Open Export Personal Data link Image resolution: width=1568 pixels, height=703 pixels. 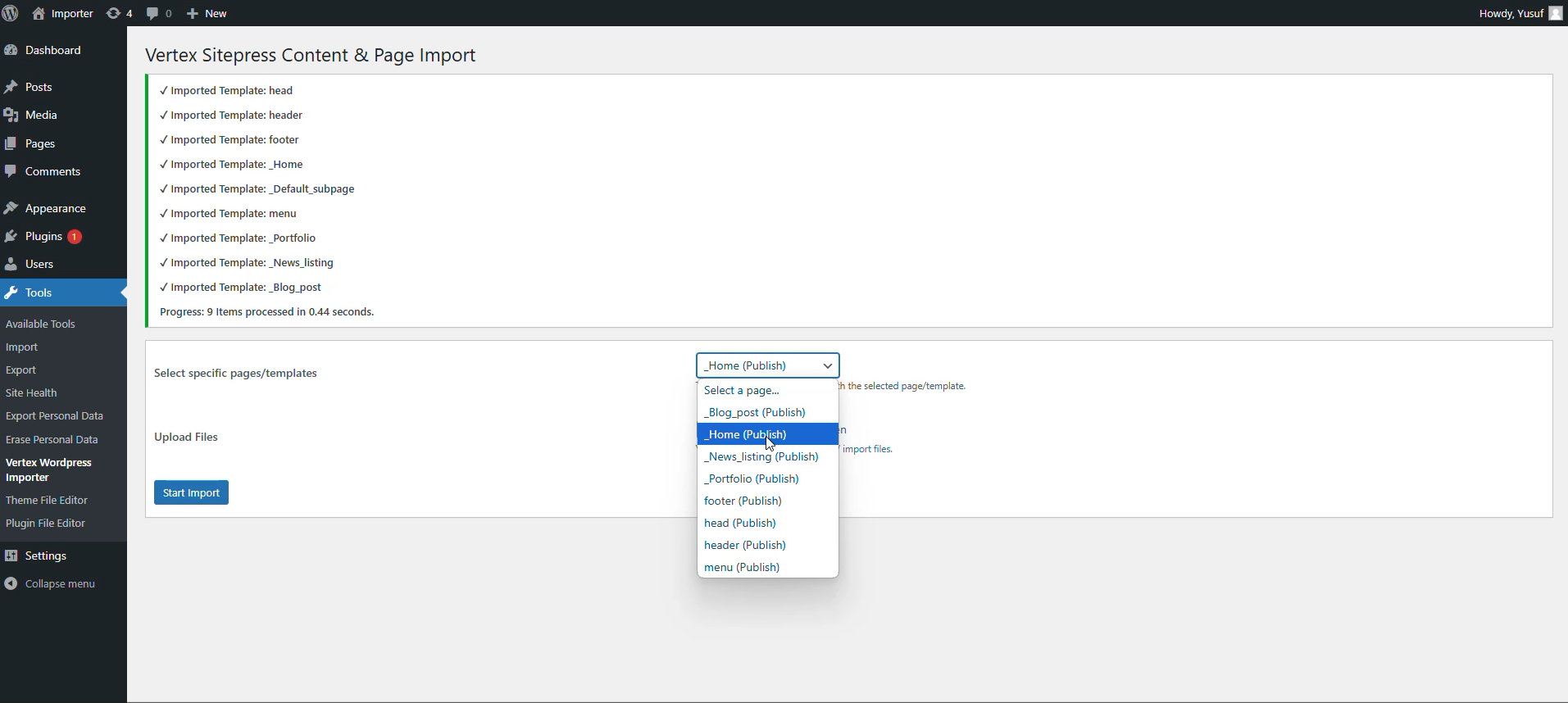(x=54, y=416)
